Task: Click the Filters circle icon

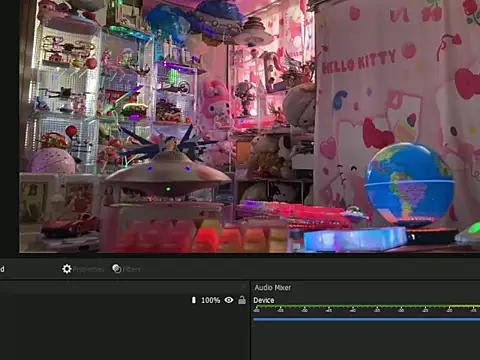Action: 117,268
